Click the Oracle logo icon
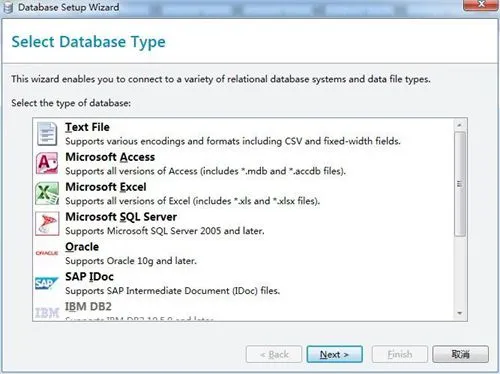The image size is (500, 374). pos(47,253)
